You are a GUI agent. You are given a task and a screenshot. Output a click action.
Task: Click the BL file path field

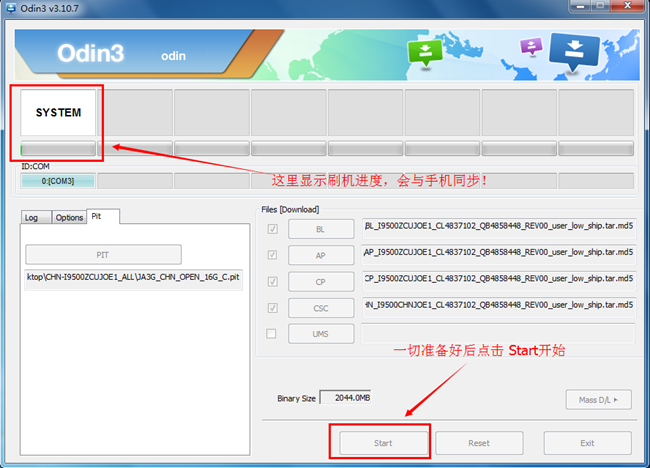click(x=499, y=228)
